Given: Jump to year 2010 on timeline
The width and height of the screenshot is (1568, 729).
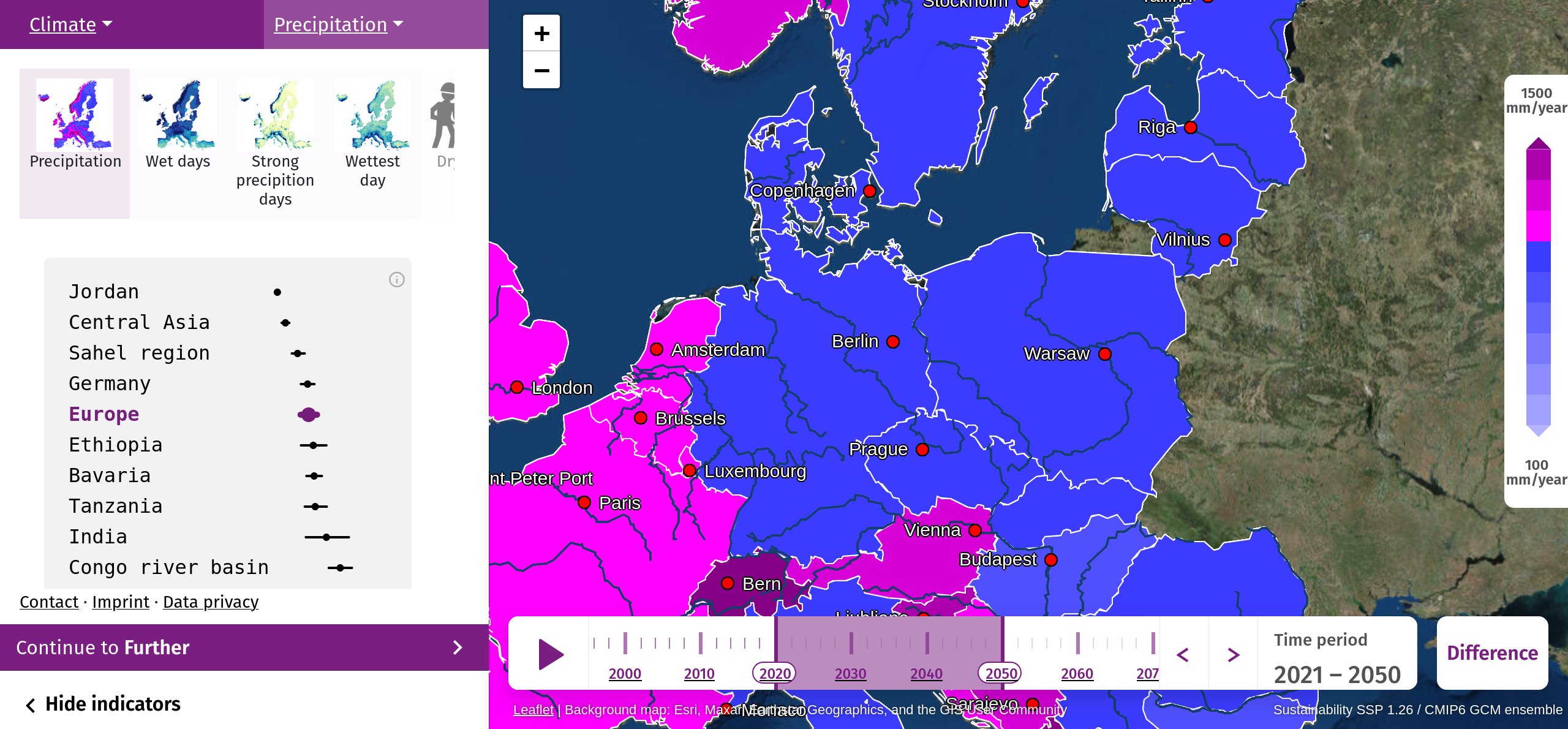Looking at the screenshot, I should tap(699, 673).
